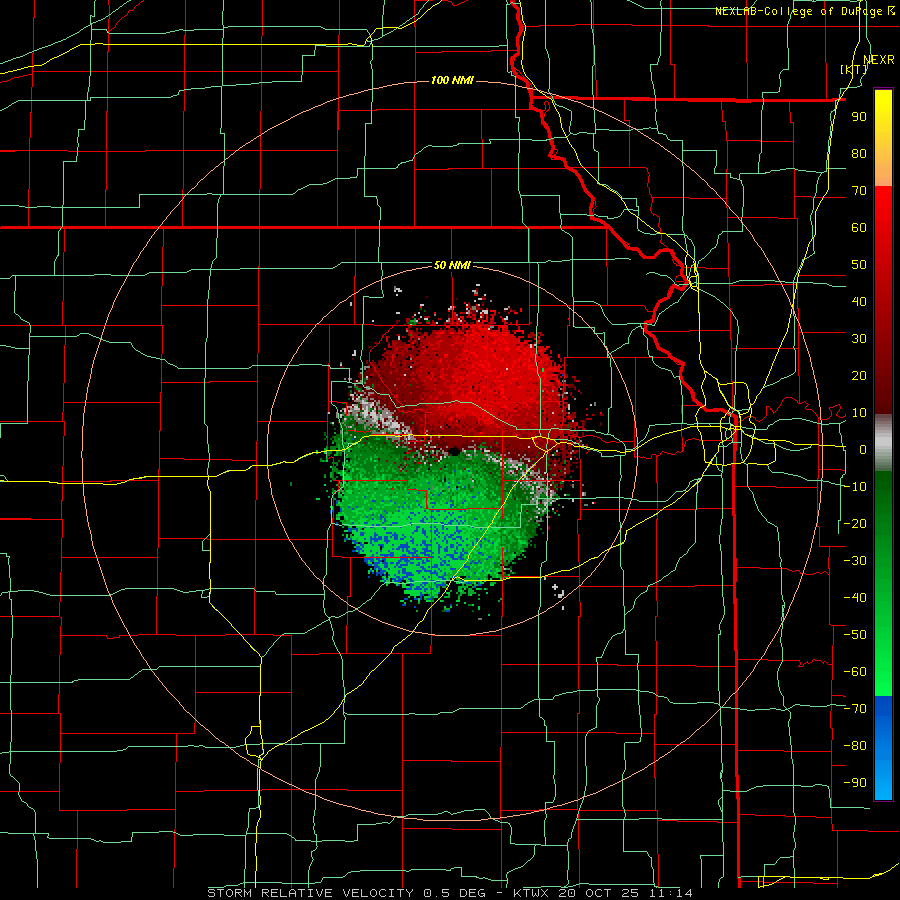The width and height of the screenshot is (900, 900).
Task: Click the -70 value on velocity scale
Action: (x=855, y=708)
